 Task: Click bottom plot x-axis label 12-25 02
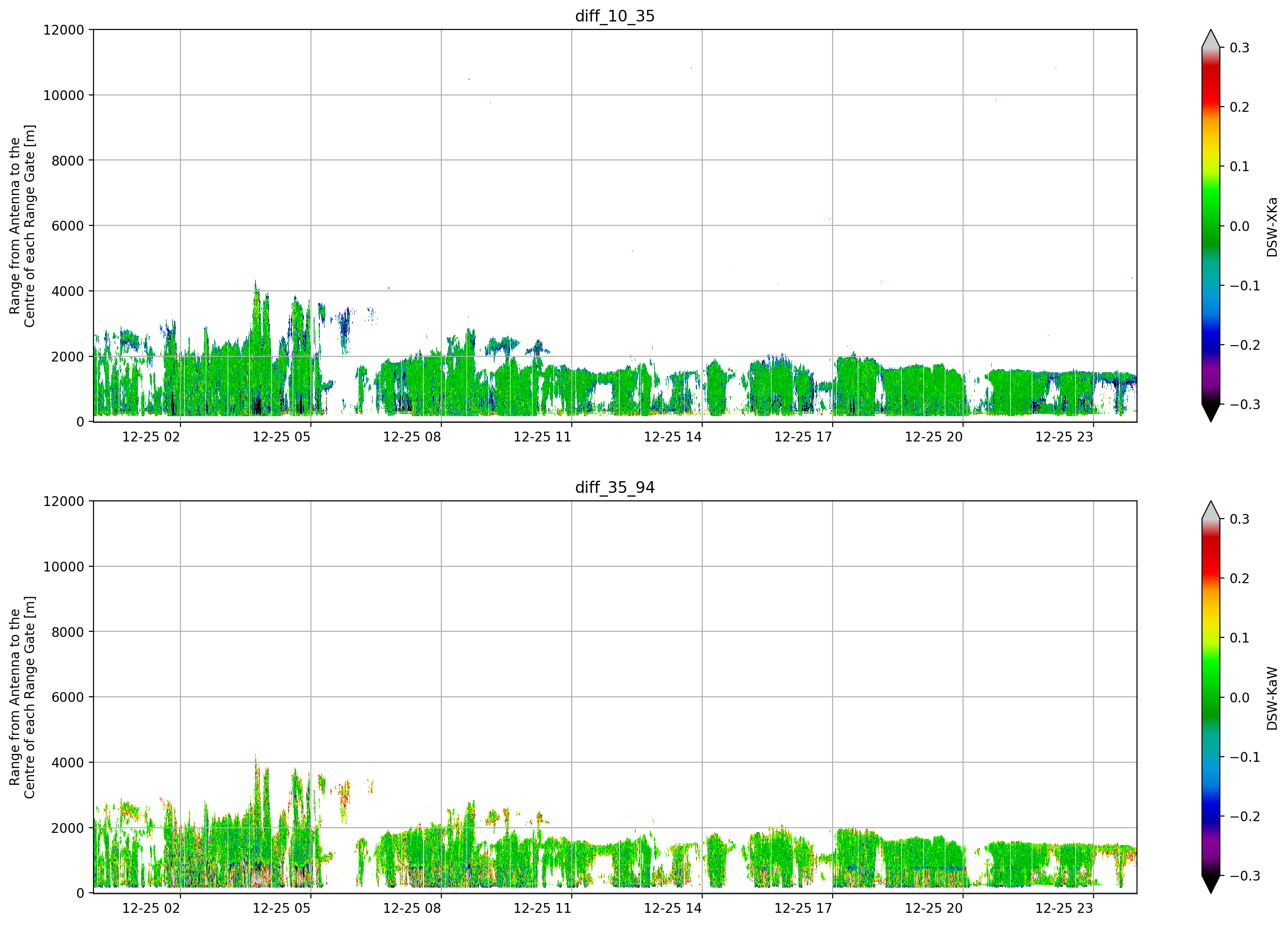point(151,909)
